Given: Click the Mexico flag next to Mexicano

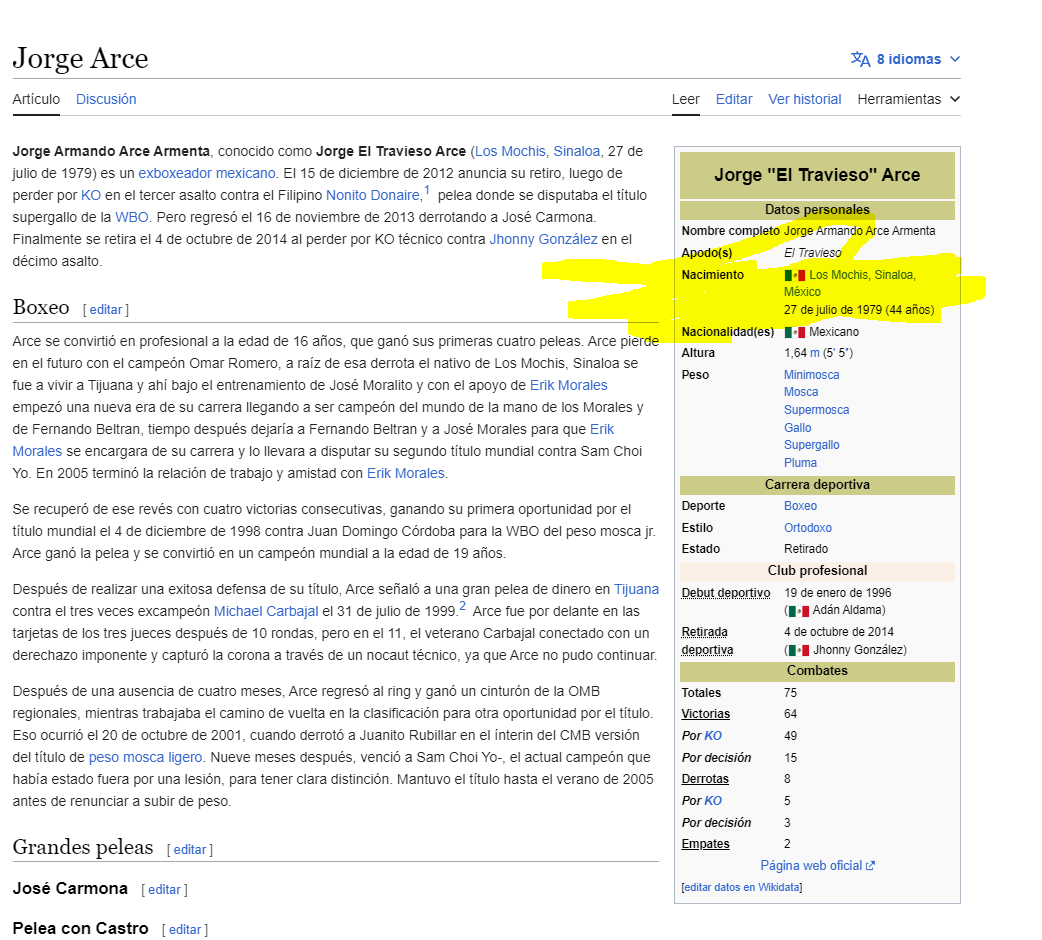Looking at the screenshot, I should point(795,331).
